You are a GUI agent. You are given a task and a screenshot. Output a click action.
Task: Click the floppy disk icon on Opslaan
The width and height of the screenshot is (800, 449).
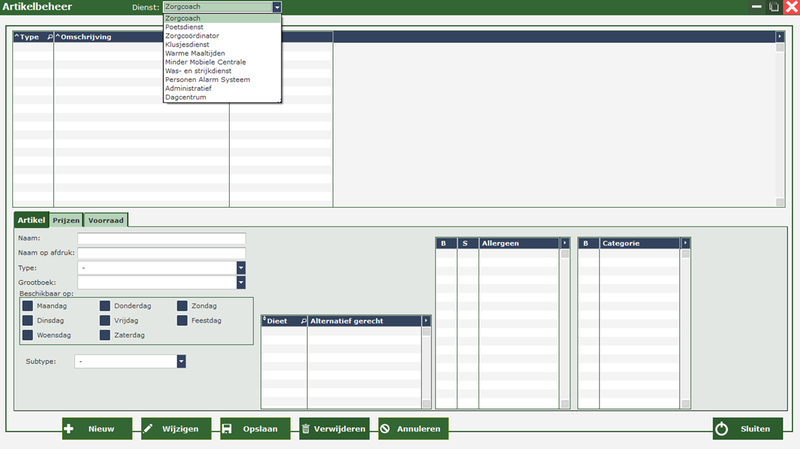pyautogui.click(x=227, y=429)
